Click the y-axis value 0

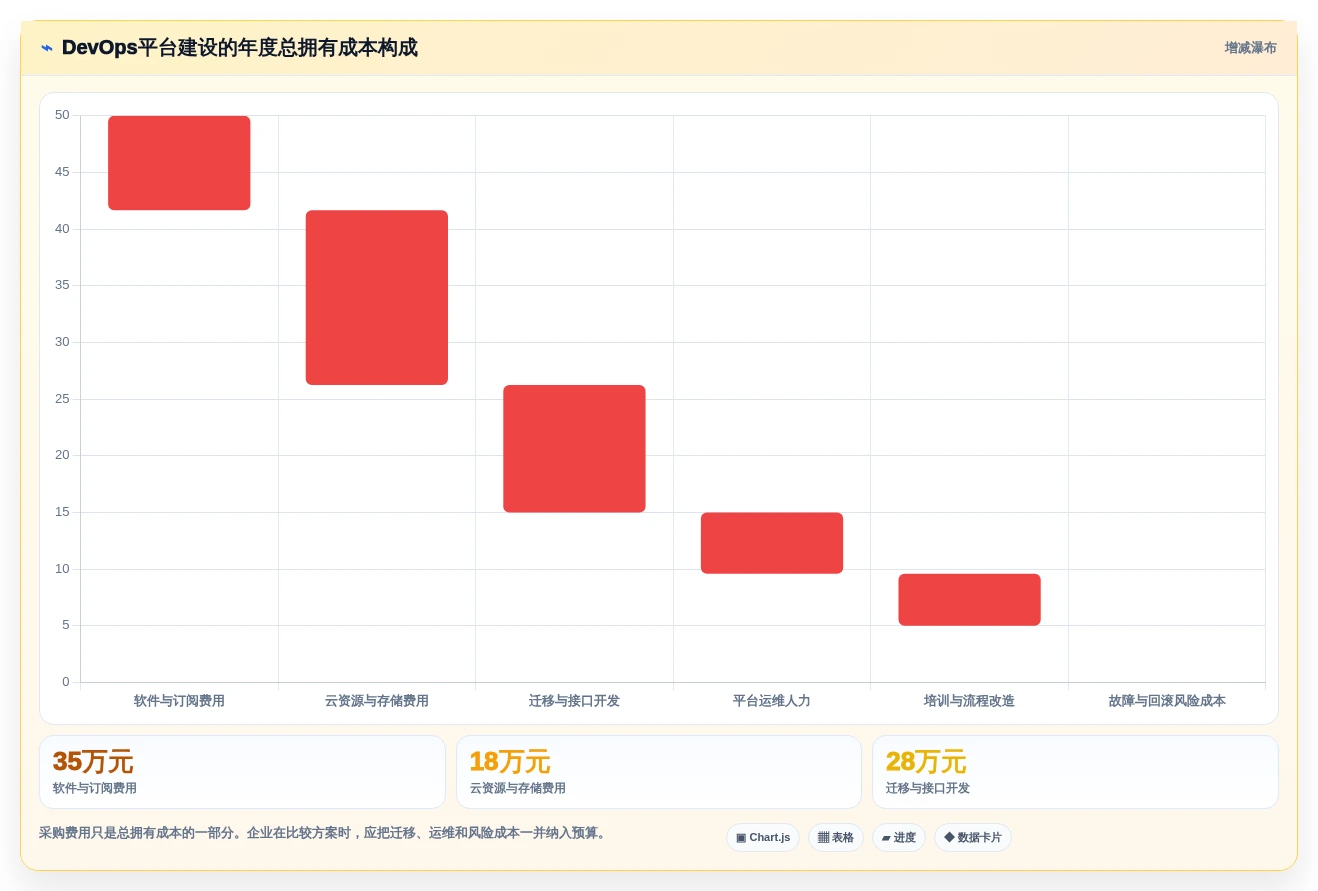tap(66, 682)
